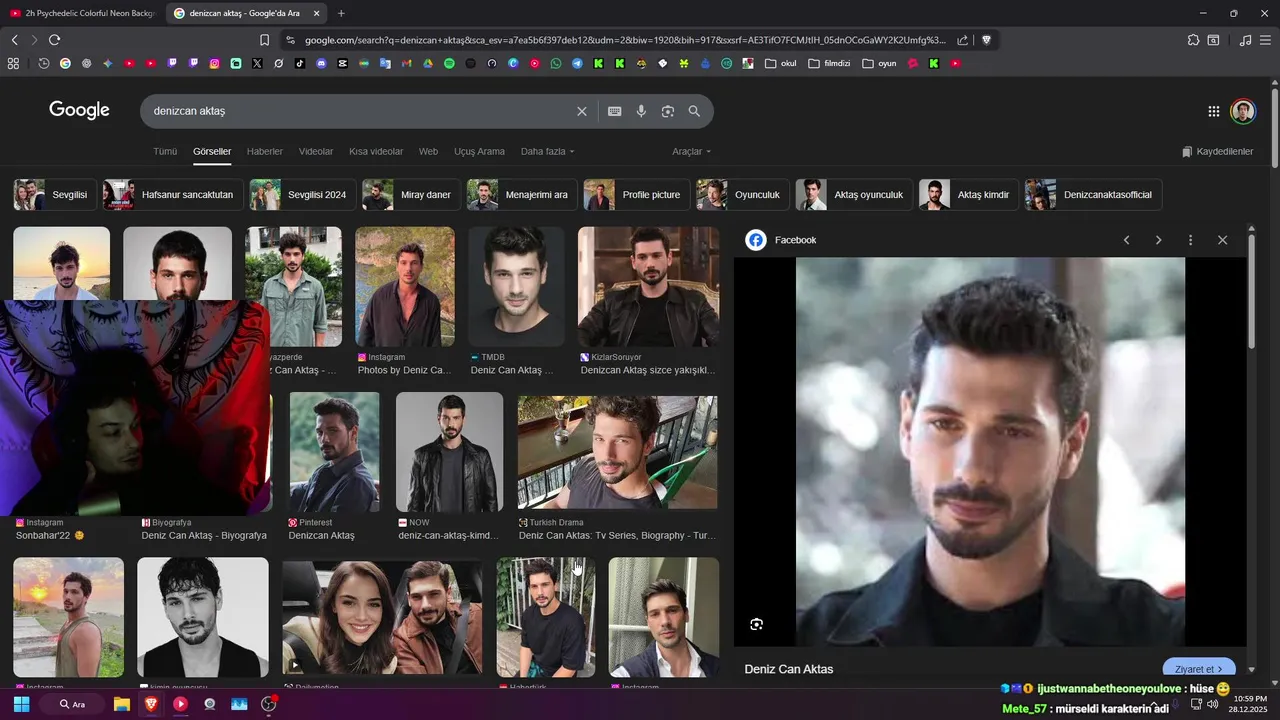1280x720 pixels.
Task: Open the extensions puzzle icon
Action: [1193, 40]
